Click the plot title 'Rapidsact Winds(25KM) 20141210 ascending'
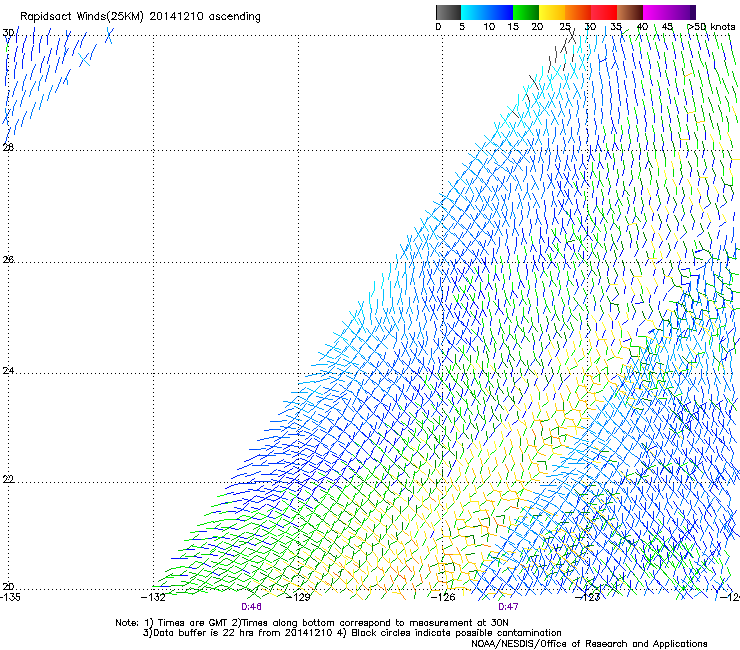This screenshot has width=740, height=650. (140, 16)
